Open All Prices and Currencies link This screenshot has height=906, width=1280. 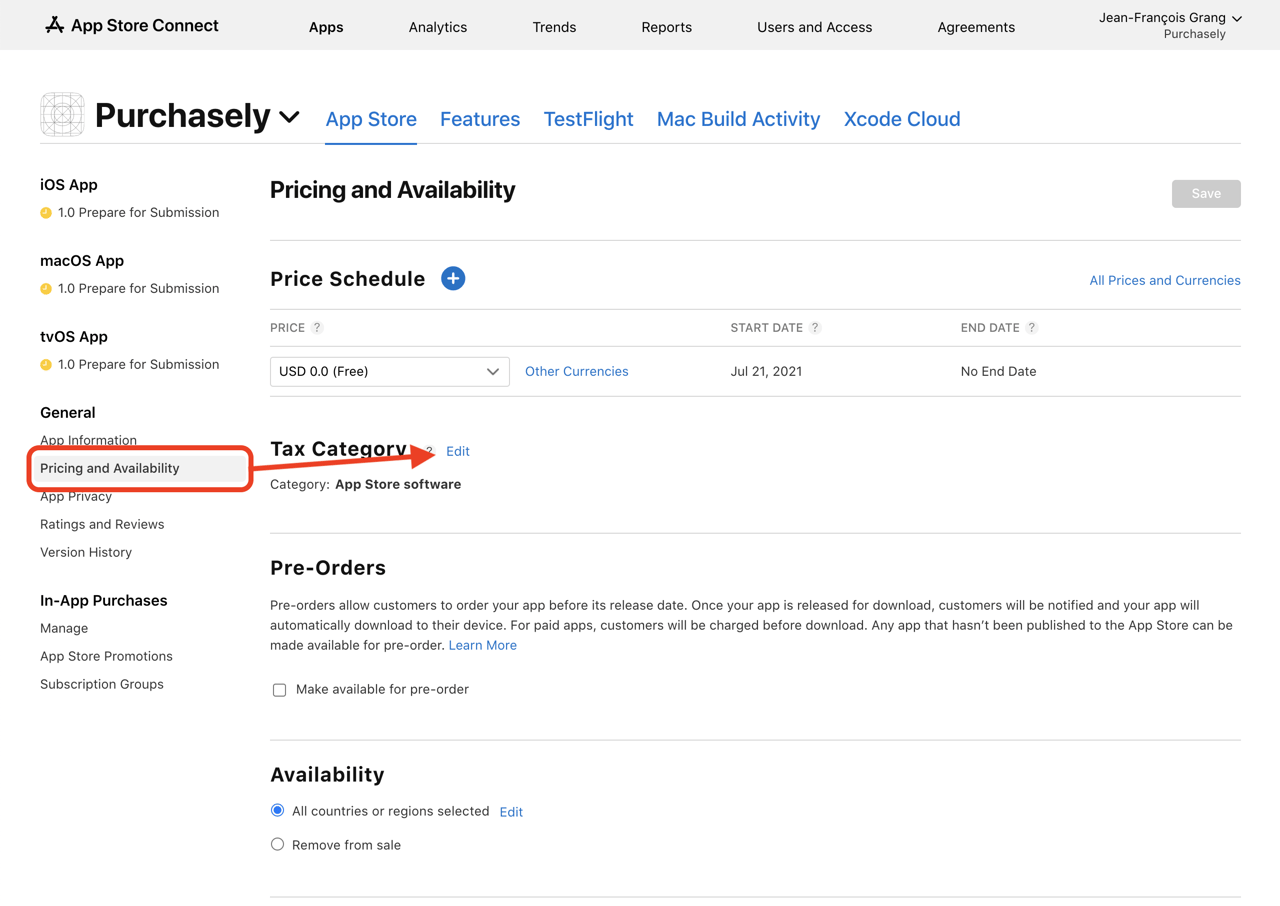pyautogui.click(x=1164, y=281)
